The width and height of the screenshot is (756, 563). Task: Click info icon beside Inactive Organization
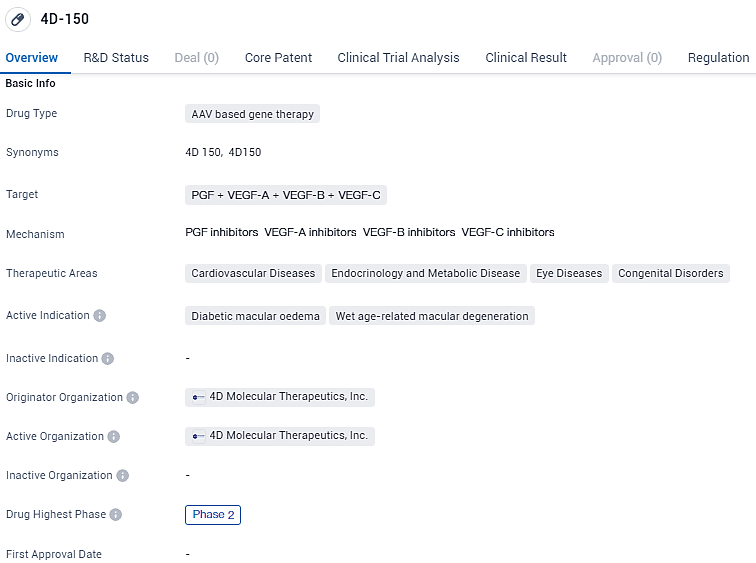click(123, 476)
